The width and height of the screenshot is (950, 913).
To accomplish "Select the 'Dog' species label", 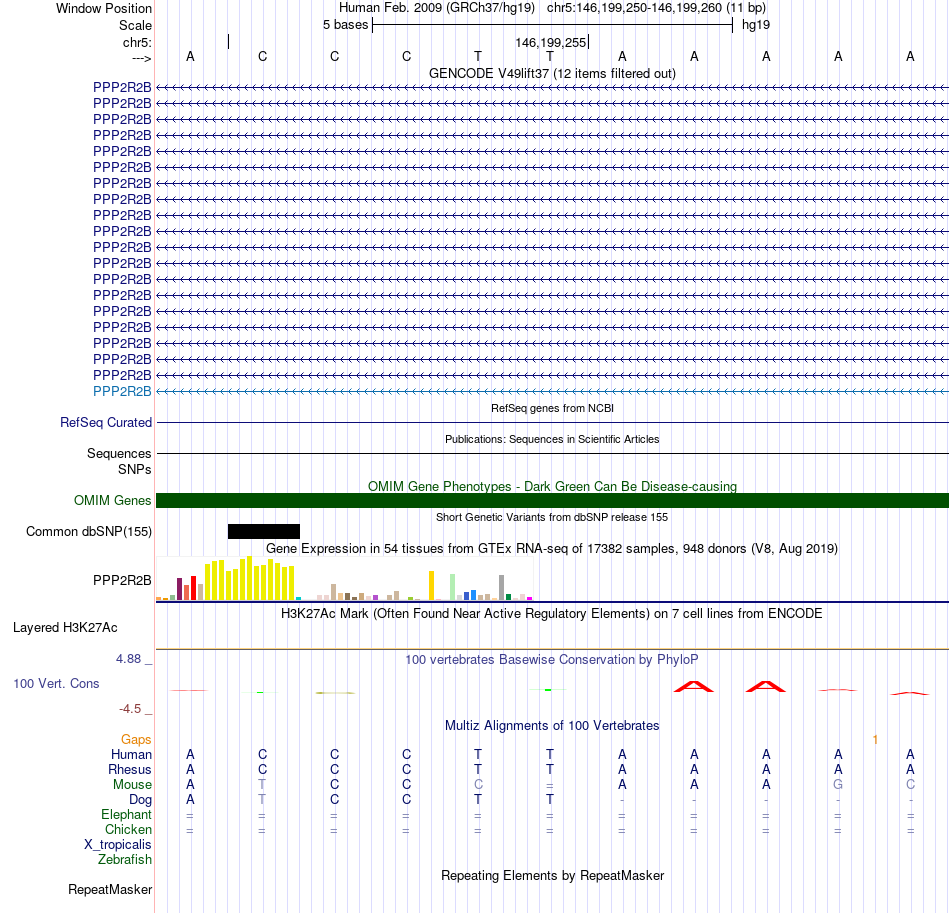I will [140, 800].
